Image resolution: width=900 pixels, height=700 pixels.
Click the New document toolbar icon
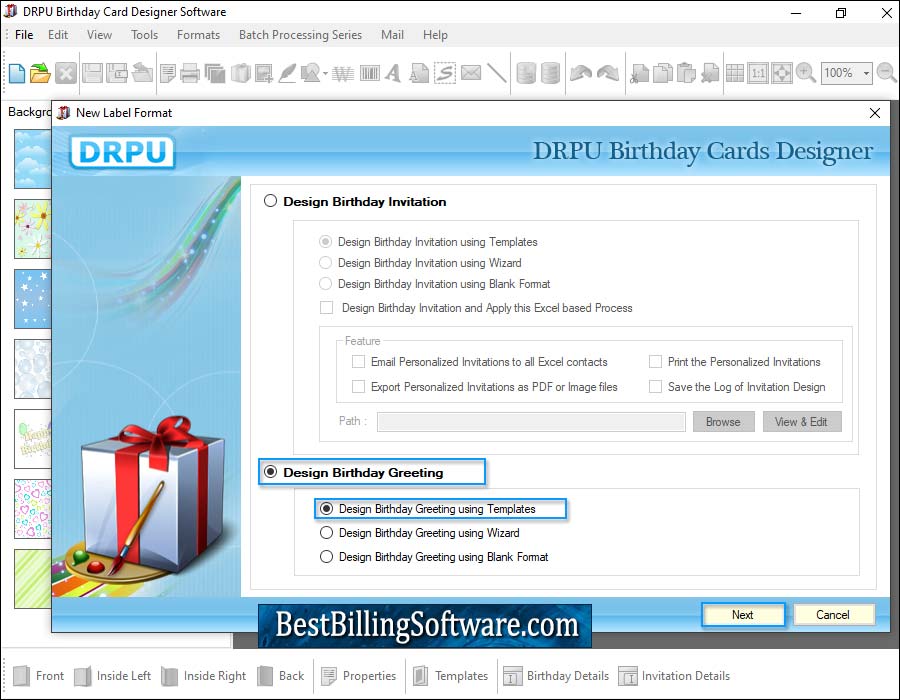click(17, 73)
